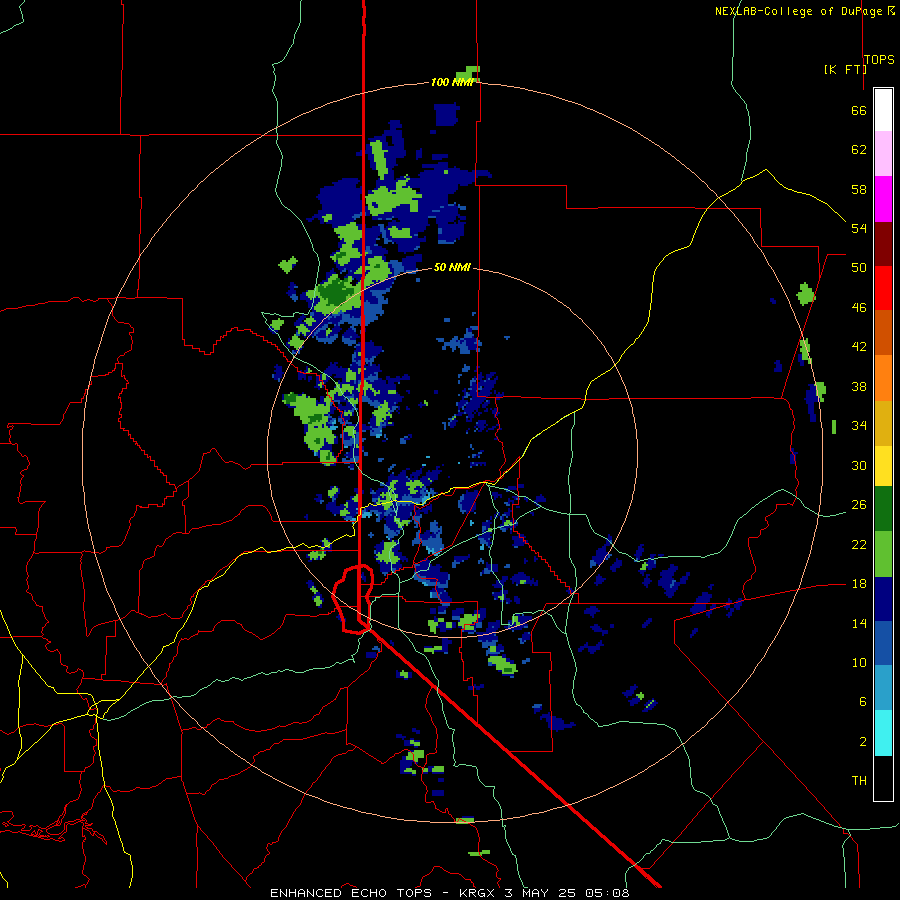Select the legend value 66
Screen dimensions: 900x900
tap(859, 110)
